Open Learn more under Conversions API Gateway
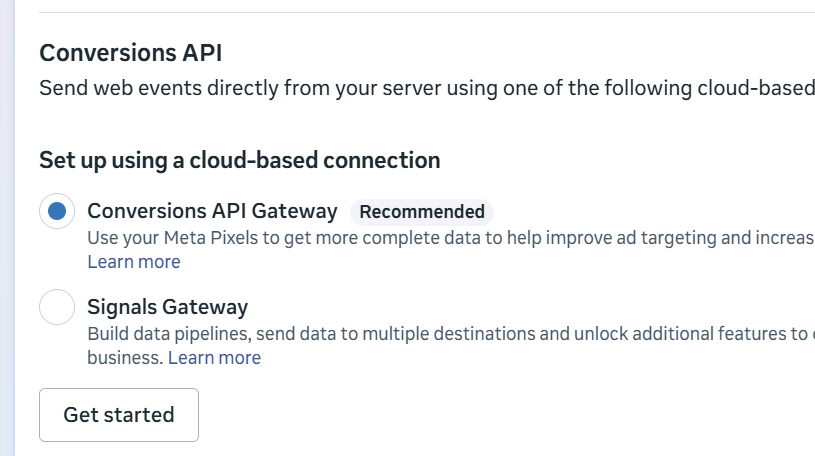 134,262
